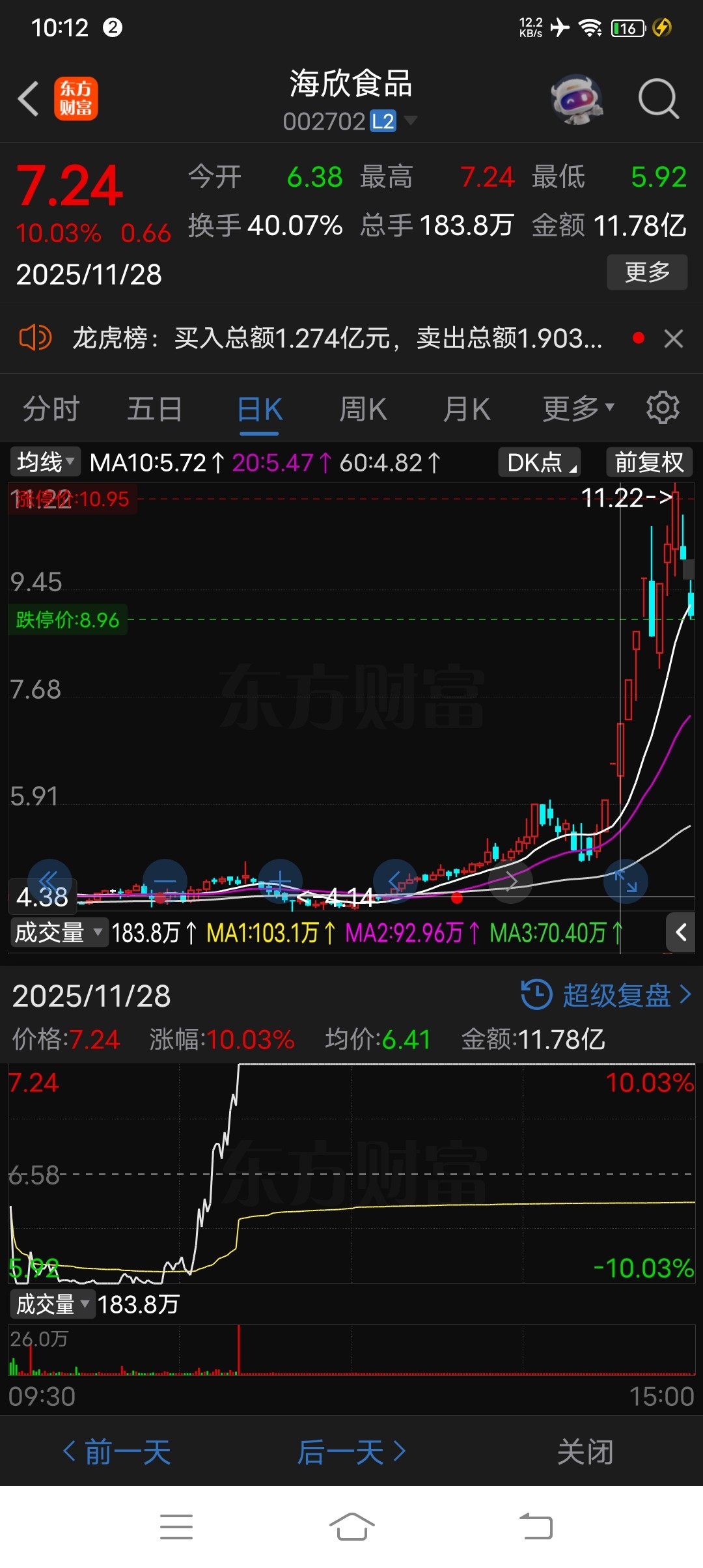The width and height of the screenshot is (703, 1568).
Task: Jump chart left with double-arrow button
Action: [x=49, y=881]
